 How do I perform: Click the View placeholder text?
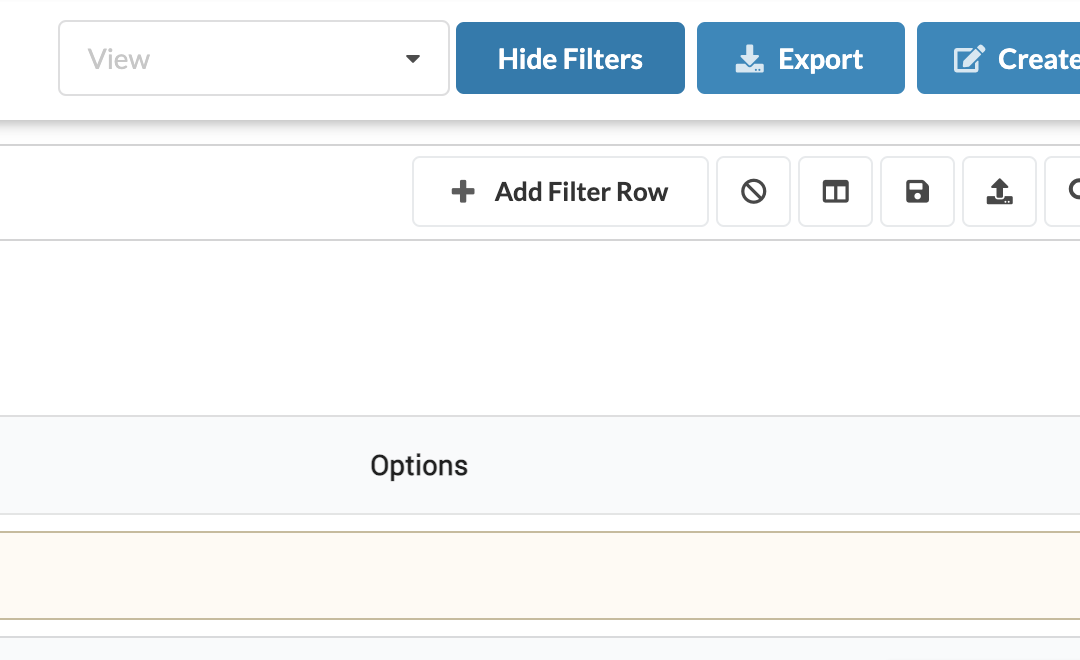[x=118, y=59]
